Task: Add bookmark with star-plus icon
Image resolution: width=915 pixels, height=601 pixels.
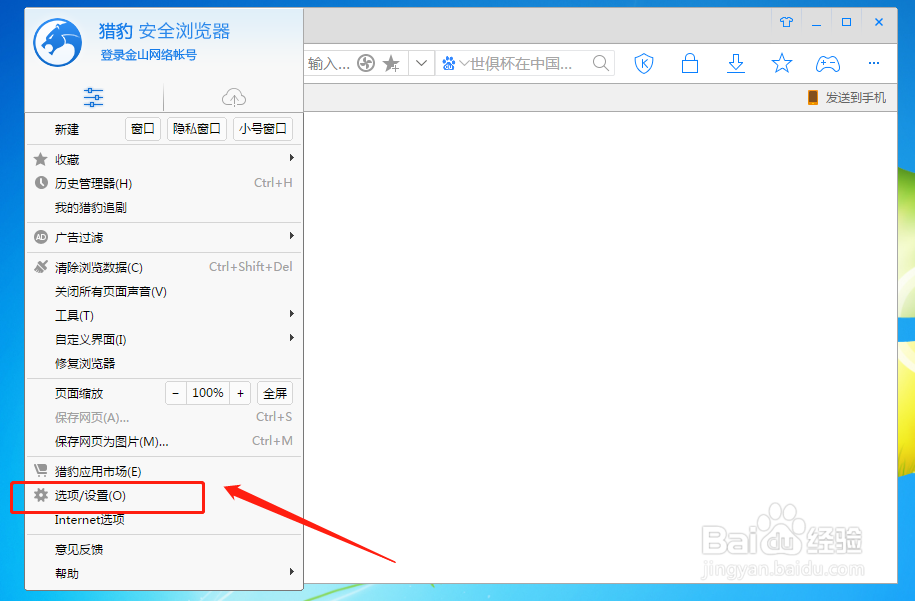Action: (x=391, y=63)
